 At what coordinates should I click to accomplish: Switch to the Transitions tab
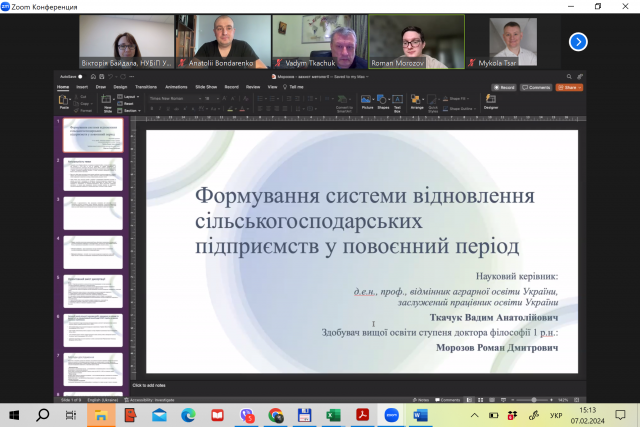146,87
